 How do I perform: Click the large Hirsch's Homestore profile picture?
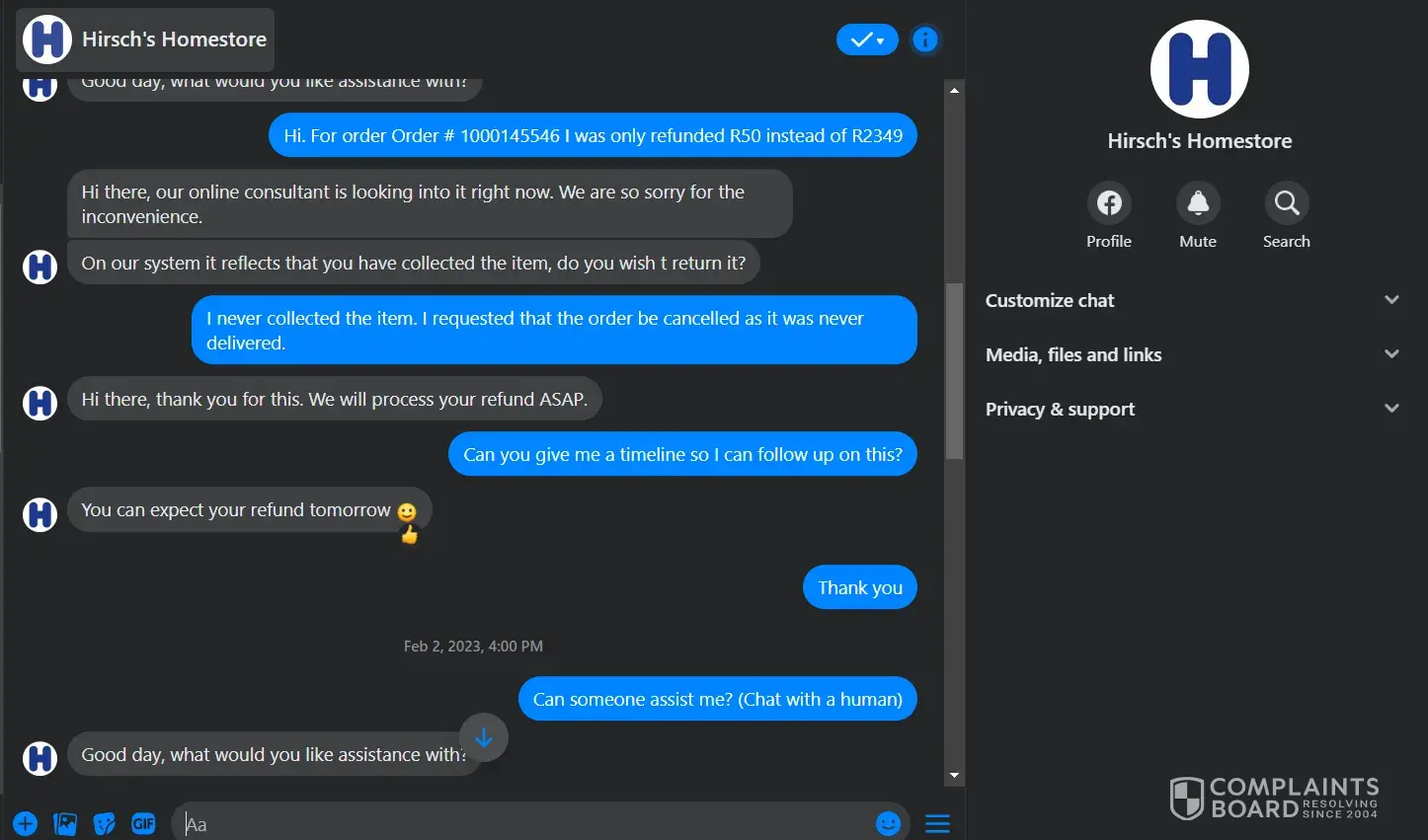pos(1199,69)
